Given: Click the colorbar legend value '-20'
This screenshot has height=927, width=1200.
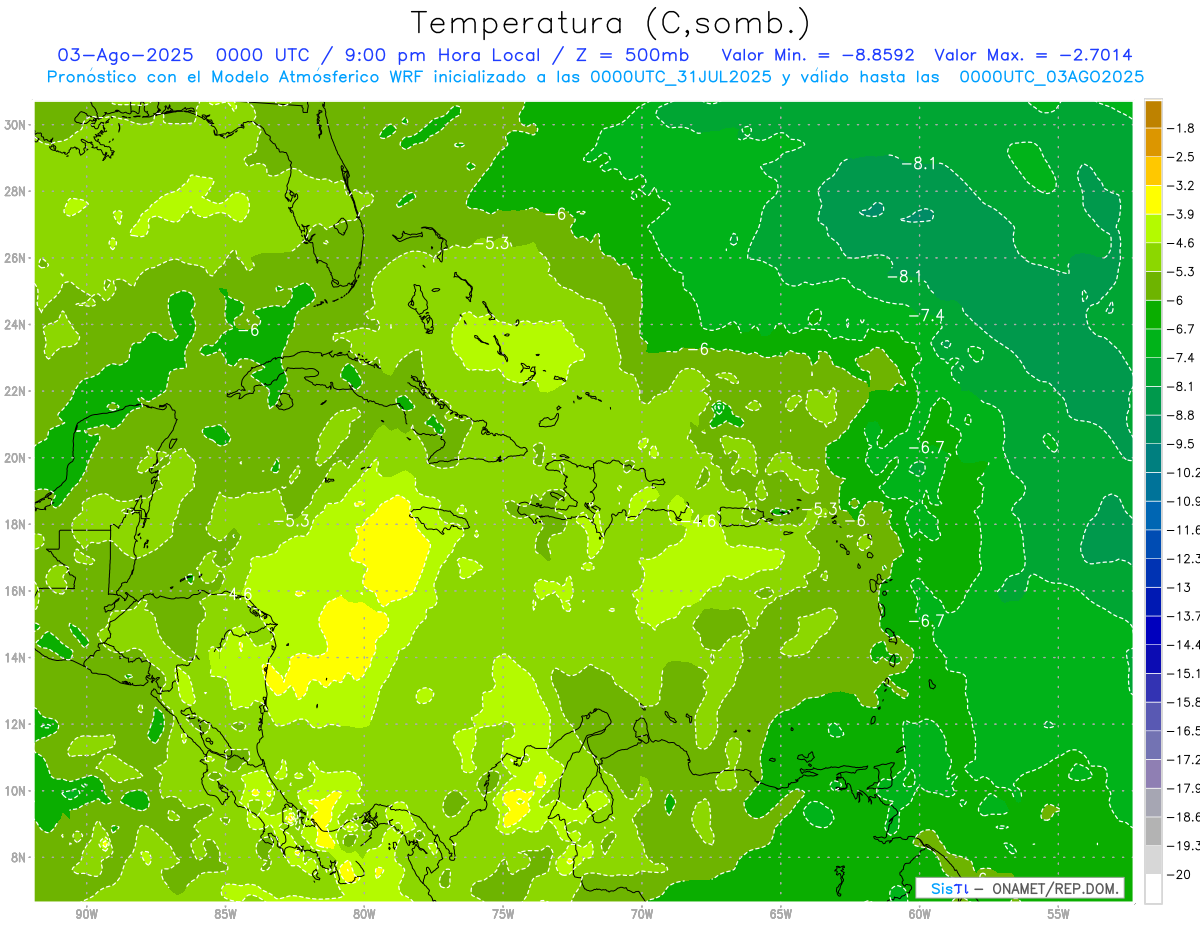Looking at the screenshot, I should pos(1180,875).
